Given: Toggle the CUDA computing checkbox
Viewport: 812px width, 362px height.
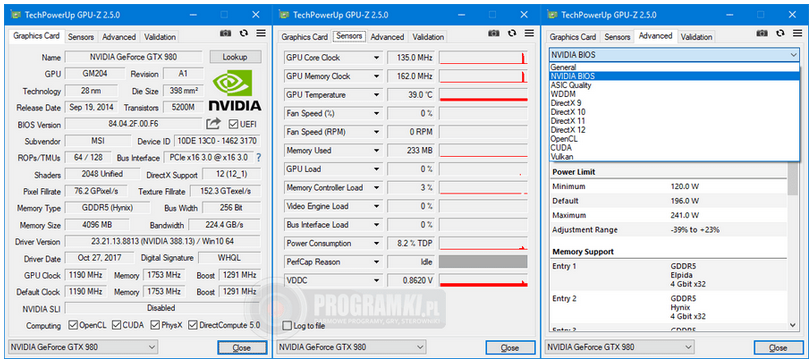Looking at the screenshot, I should pyautogui.click(x=117, y=325).
